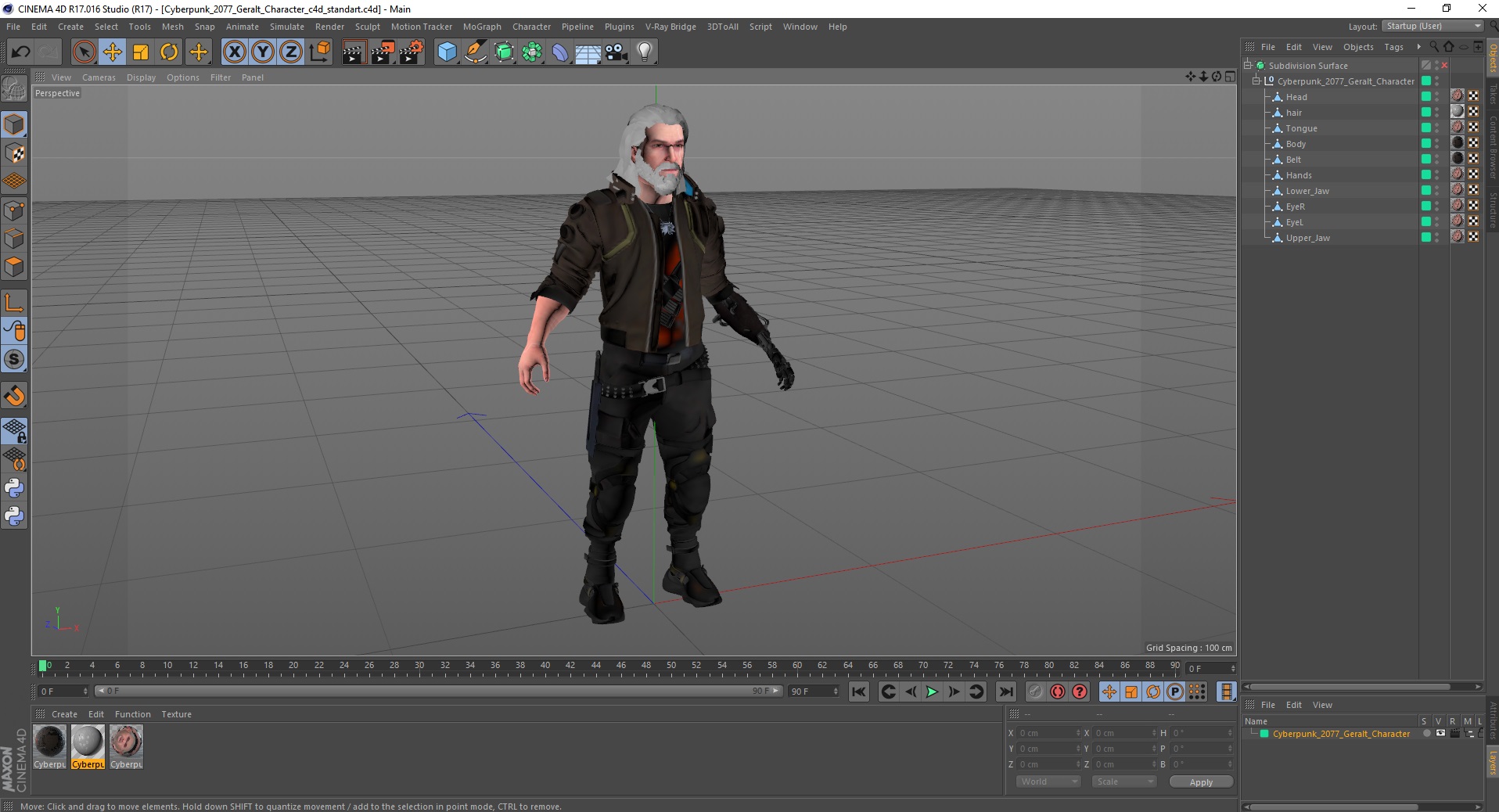
Task: Click the Undo arrow icon
Action: (x=20, y=52)
